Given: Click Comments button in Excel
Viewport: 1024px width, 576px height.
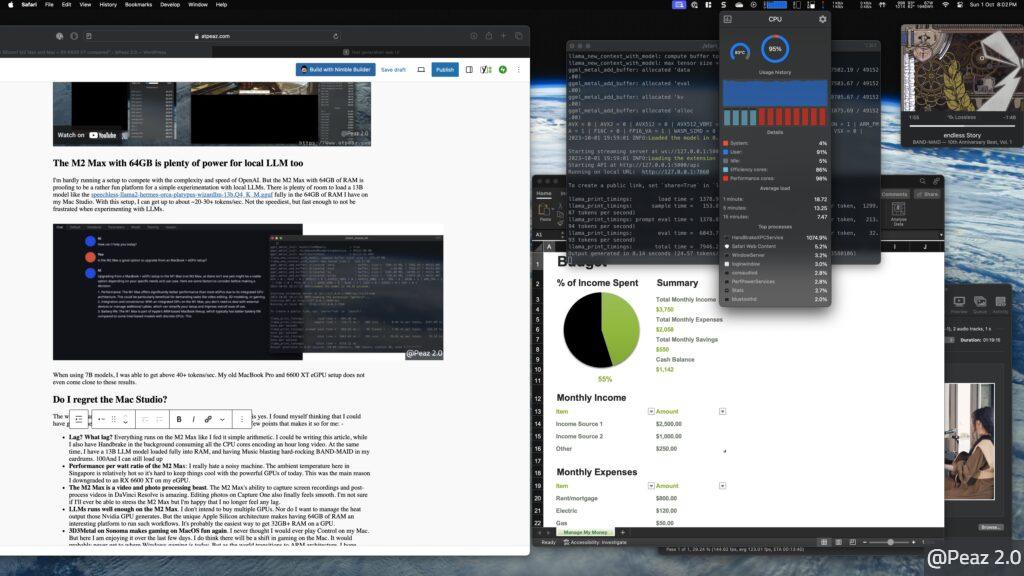Looking at the screenshot, I should [x=894, y=194].
